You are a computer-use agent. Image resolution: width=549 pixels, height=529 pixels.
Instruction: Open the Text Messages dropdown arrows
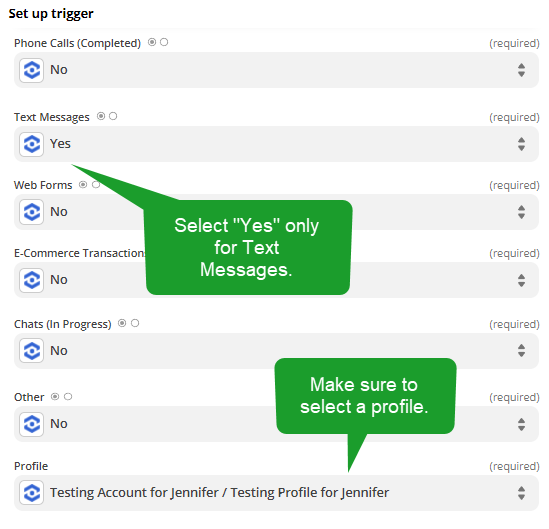click(521, 144)
